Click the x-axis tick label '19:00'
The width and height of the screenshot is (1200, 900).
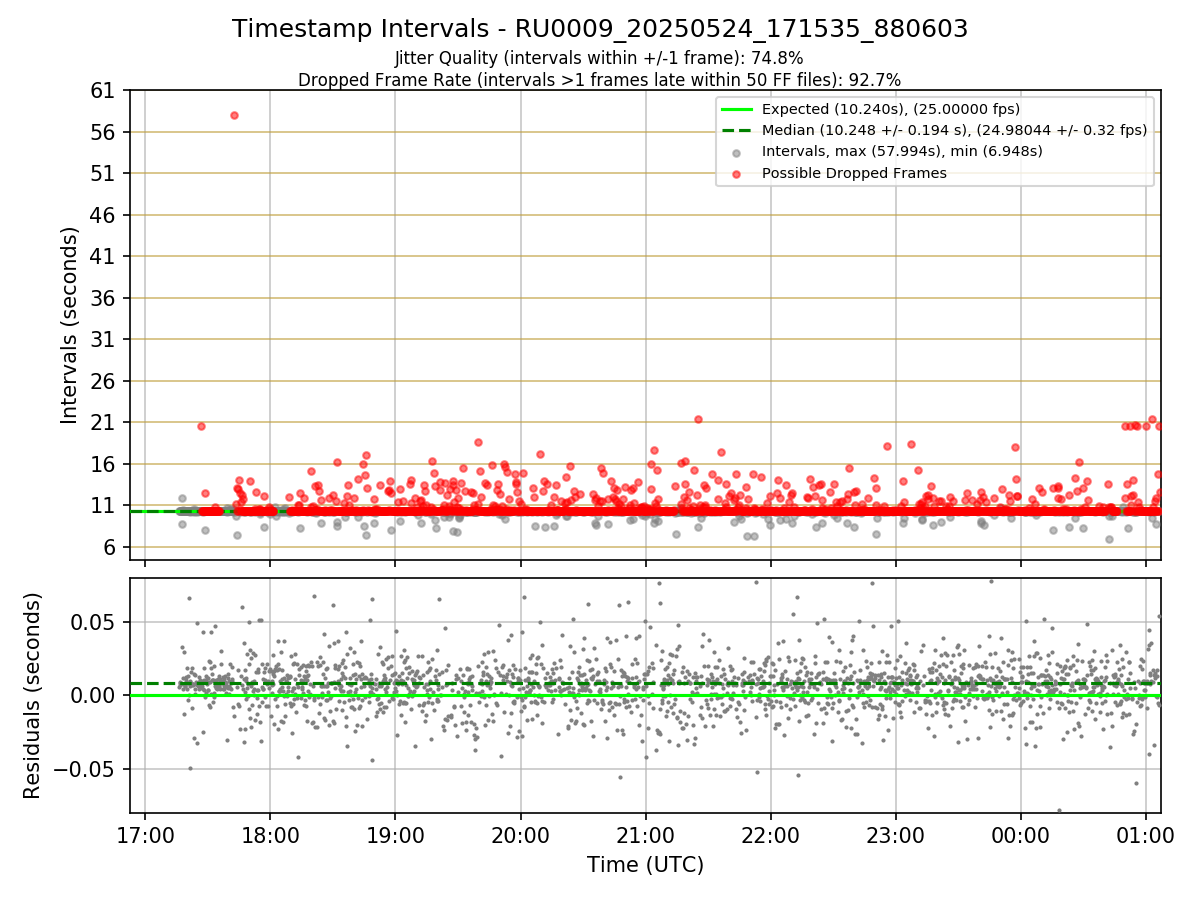pyautogui.click(x=395, y=834)
